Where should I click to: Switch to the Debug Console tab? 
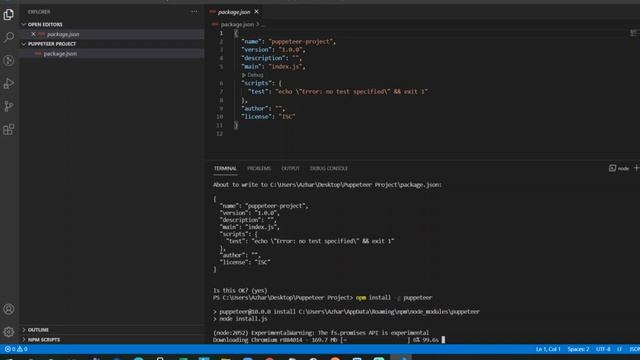pyautogui.click(x=329, y=168)
